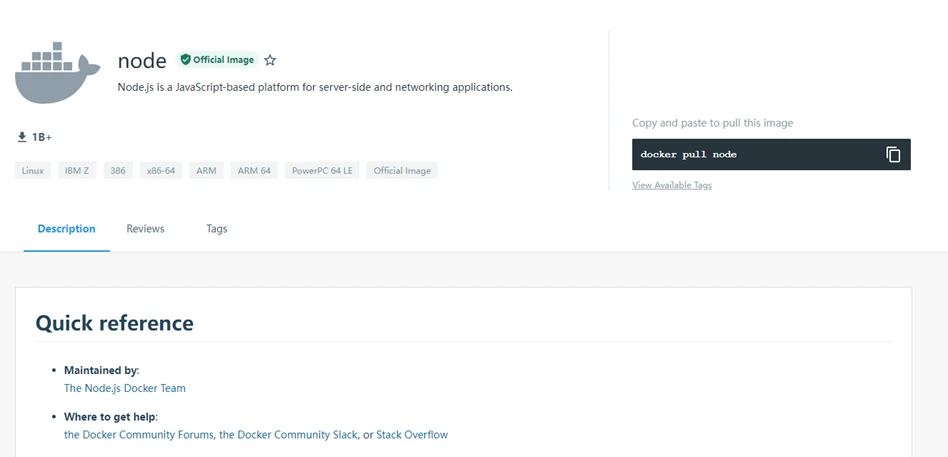
Task: Select the IBM Z architecture tag
Action: [x=77, y=171]
